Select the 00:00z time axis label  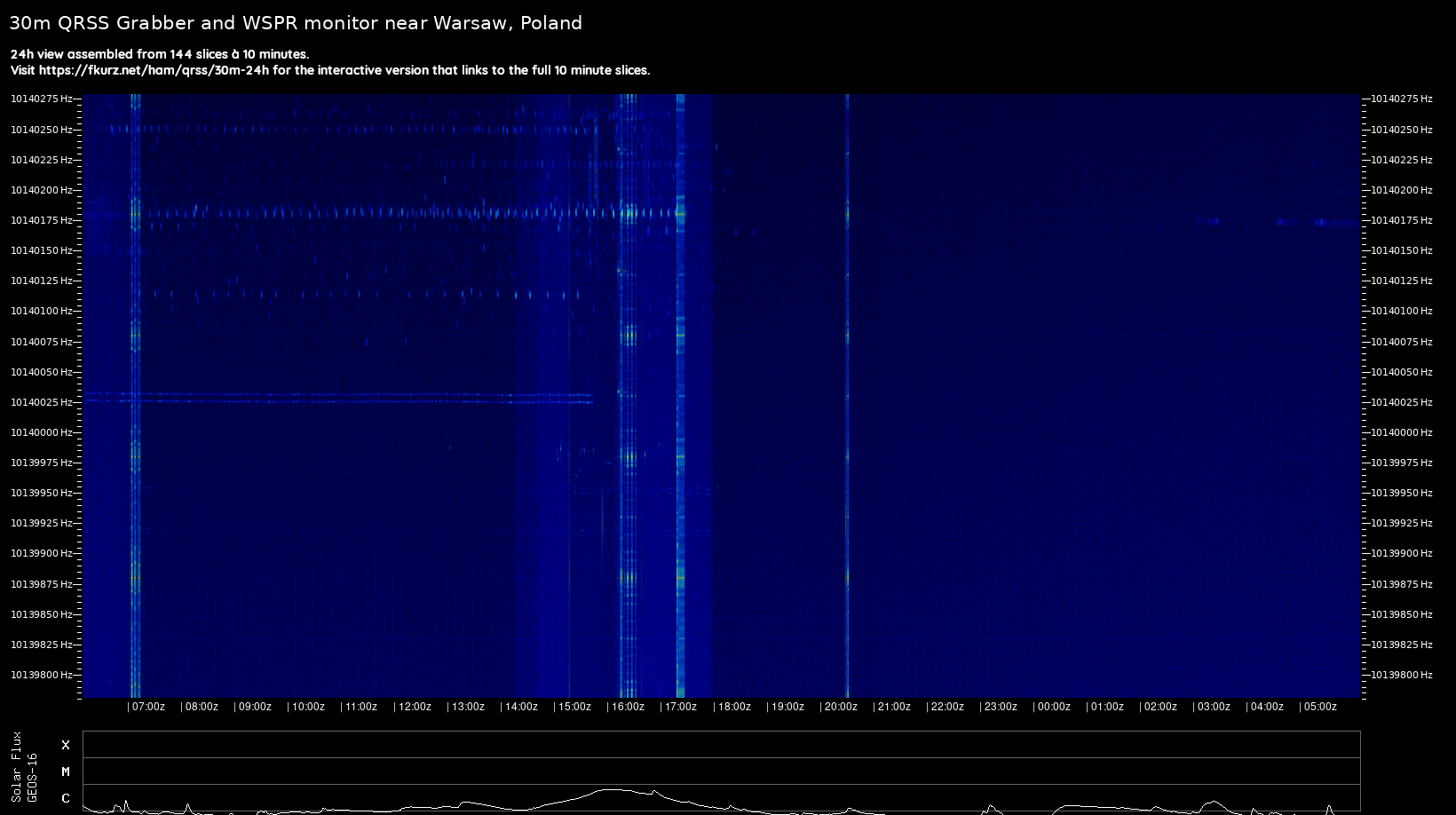pyautogui.click(x=1053, y=707)
